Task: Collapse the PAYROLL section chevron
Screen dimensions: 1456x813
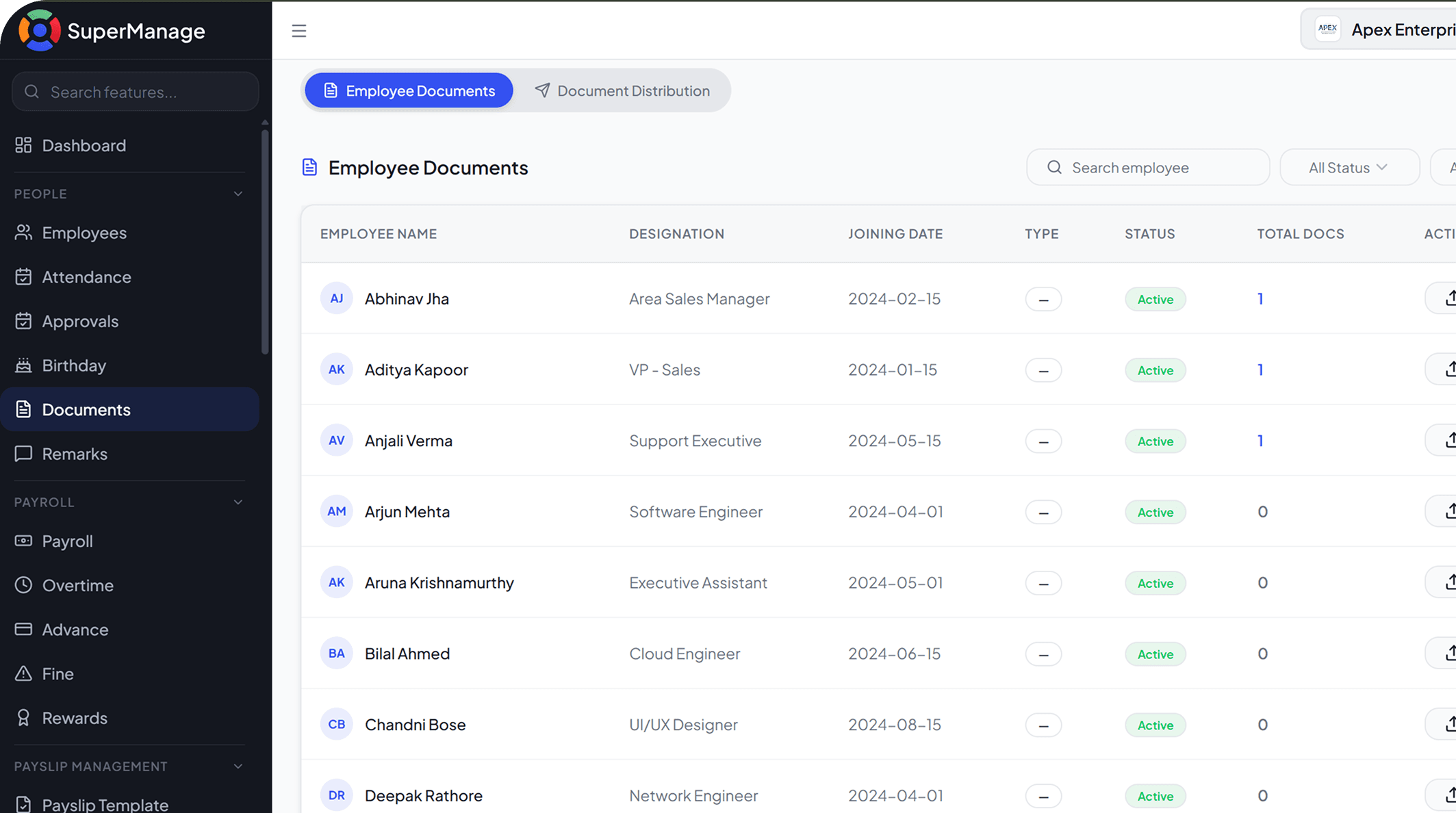Action: click(x=238, y=502)
